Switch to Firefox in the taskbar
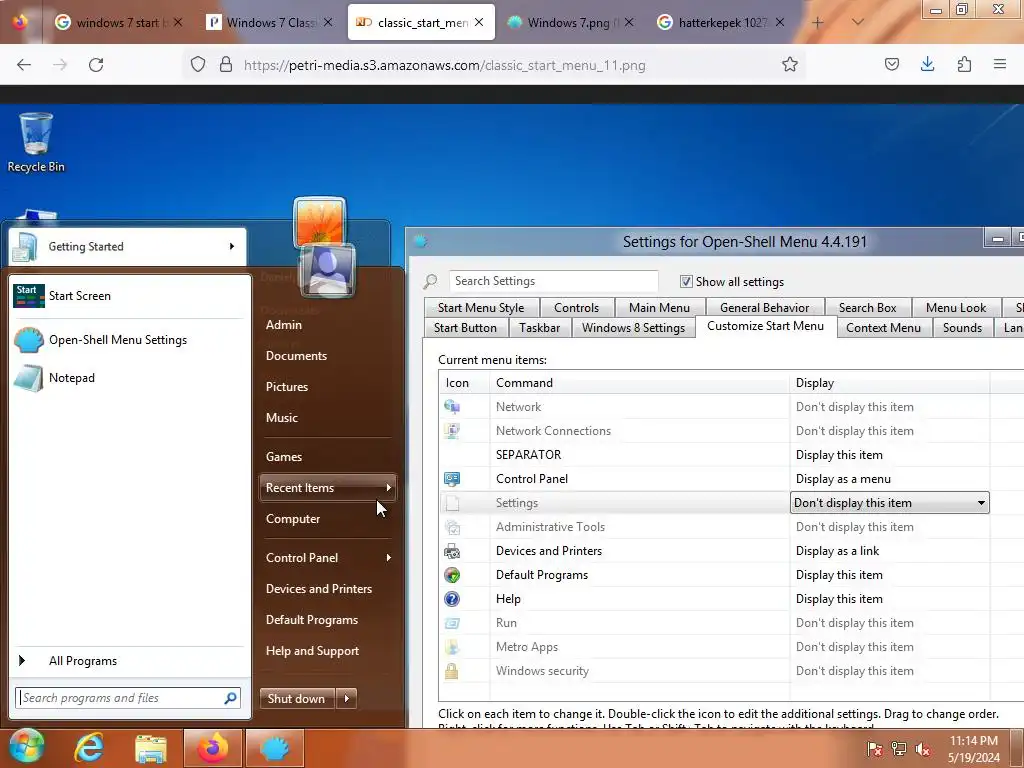The image size is (1024, 768). [213, 748]
